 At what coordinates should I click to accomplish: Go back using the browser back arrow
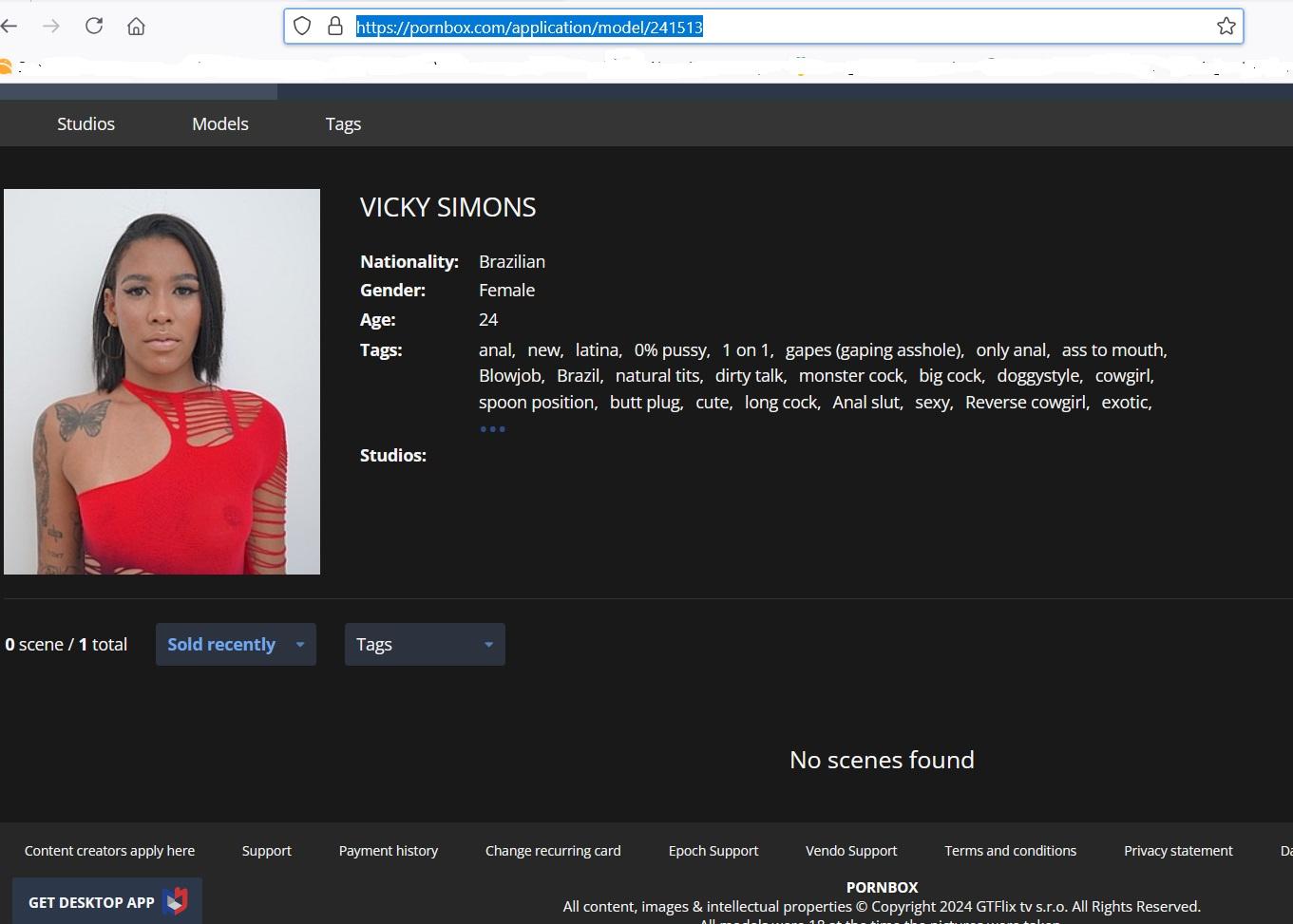click(x=10, y=26)
